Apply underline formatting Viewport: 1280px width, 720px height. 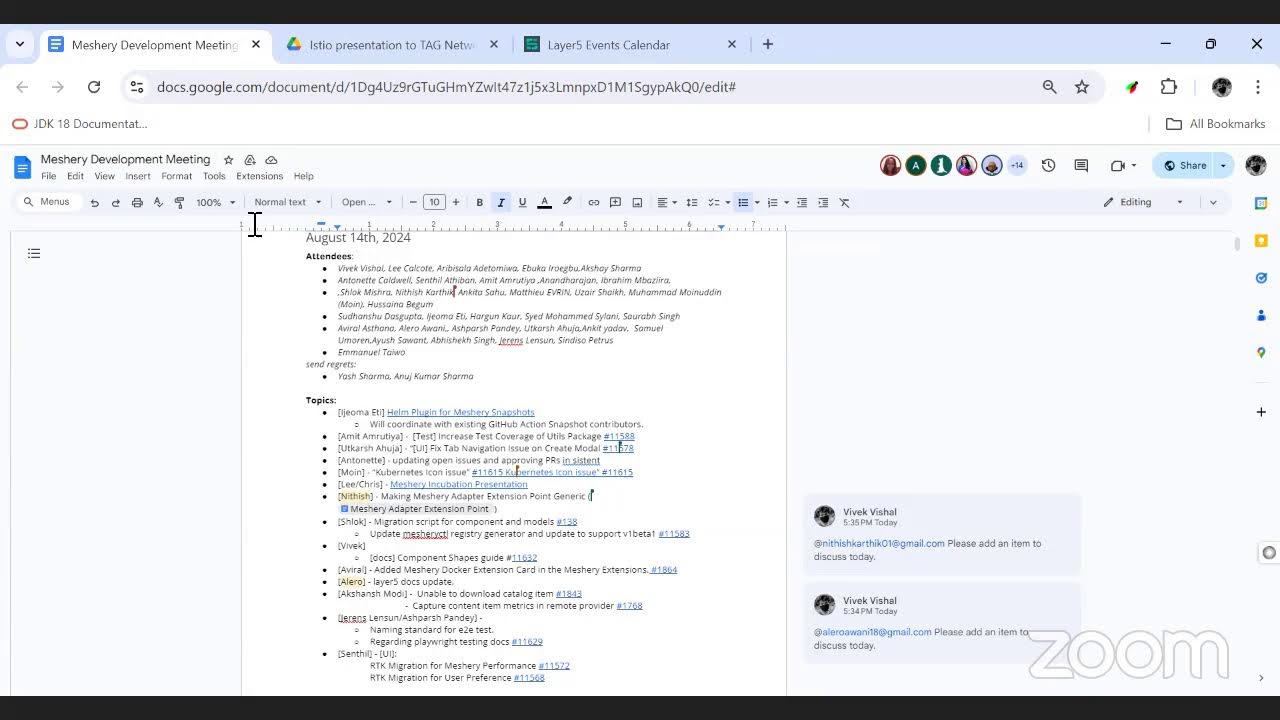point(522,202)
